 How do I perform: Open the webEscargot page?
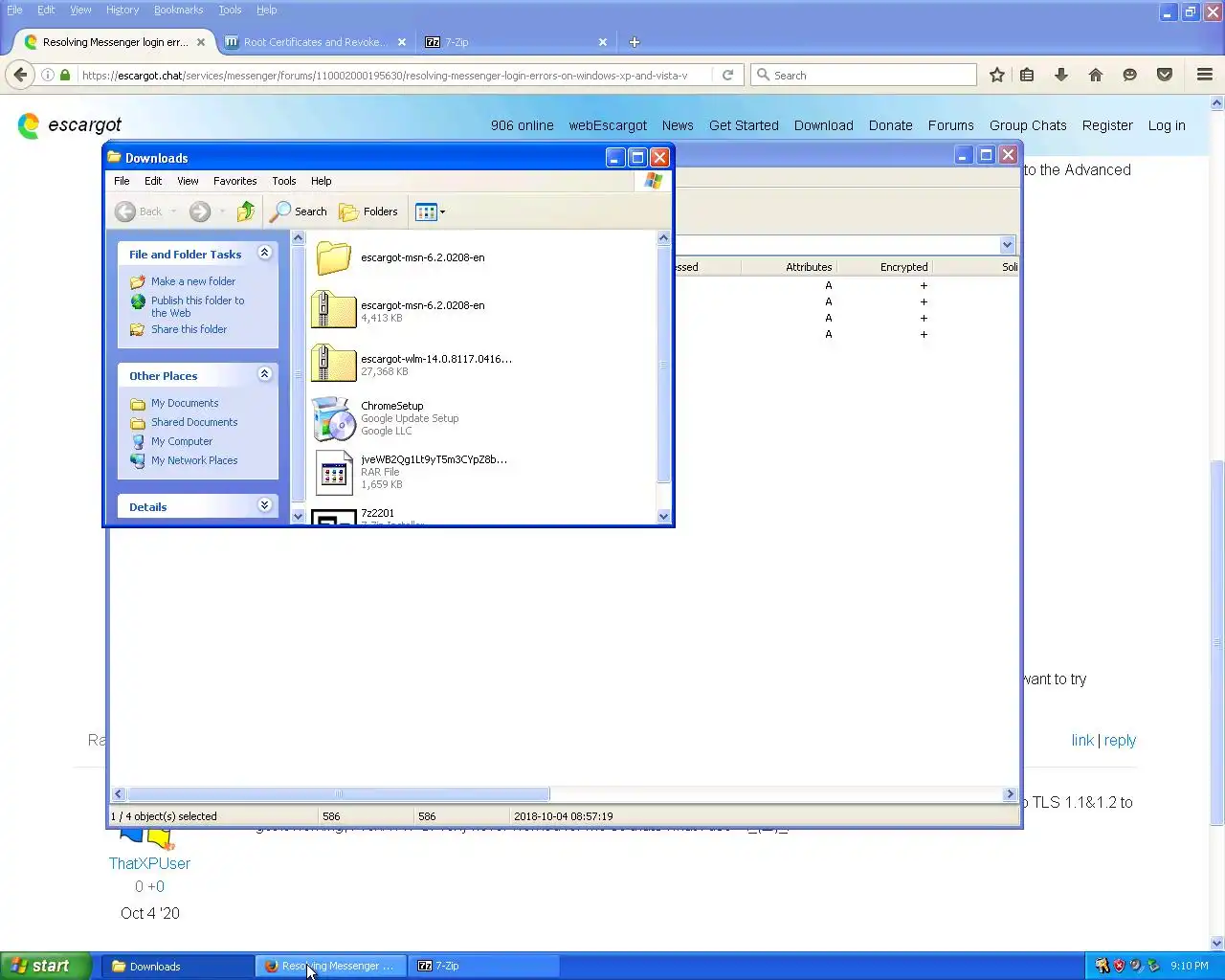[608, 125]
